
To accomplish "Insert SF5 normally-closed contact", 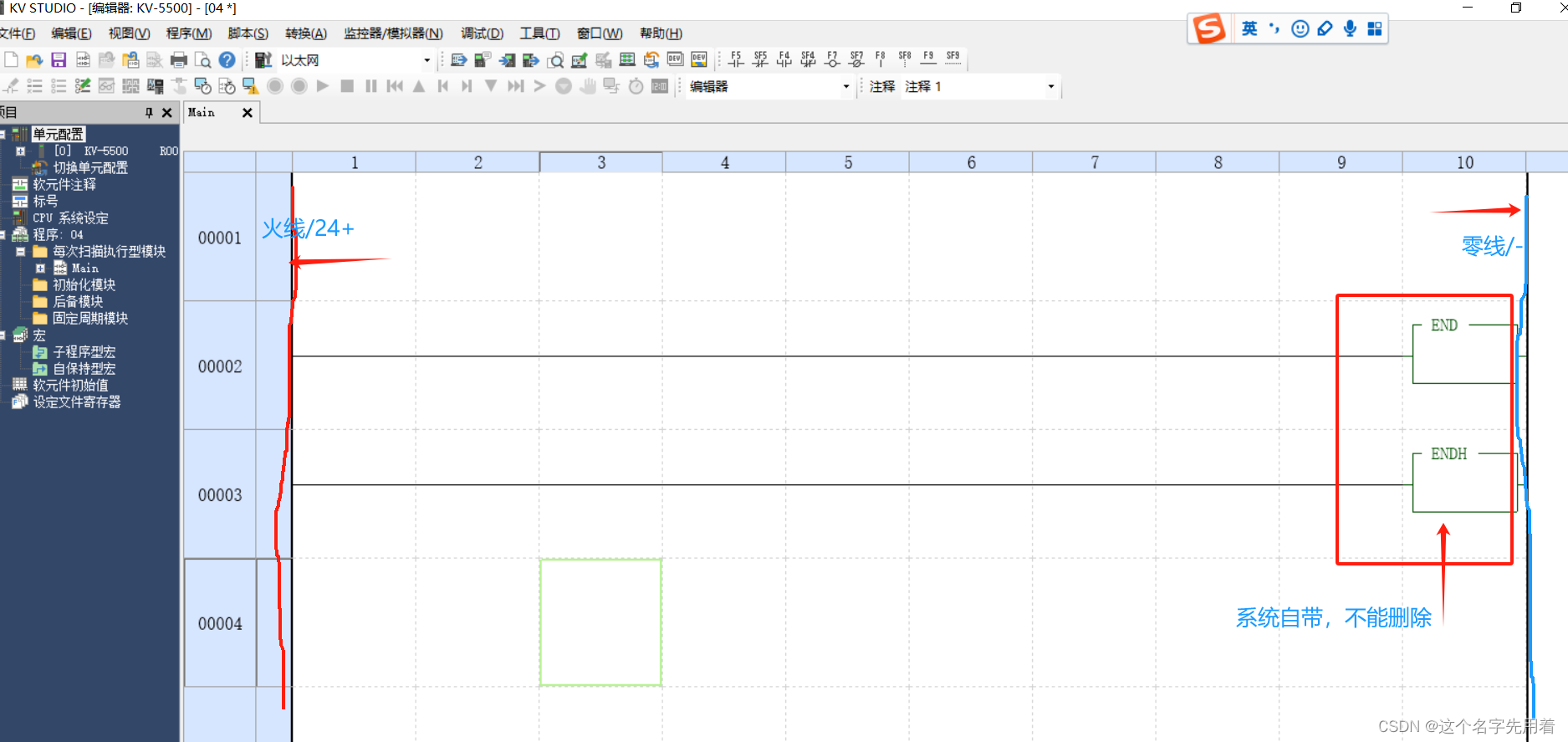I will coord(760,59).
